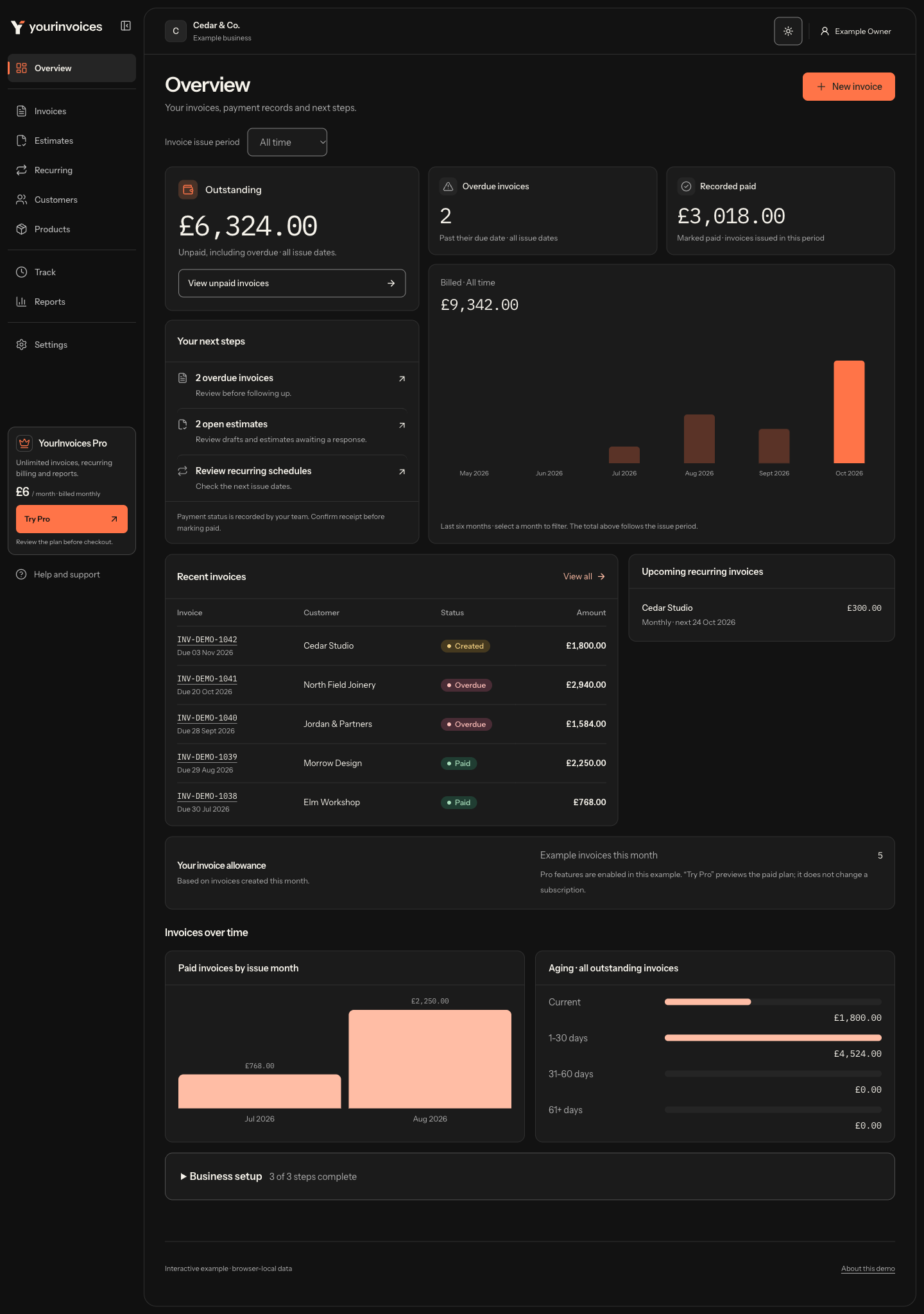924x1314 pixels.
Task: Create a new invoice
Action: 849,87
